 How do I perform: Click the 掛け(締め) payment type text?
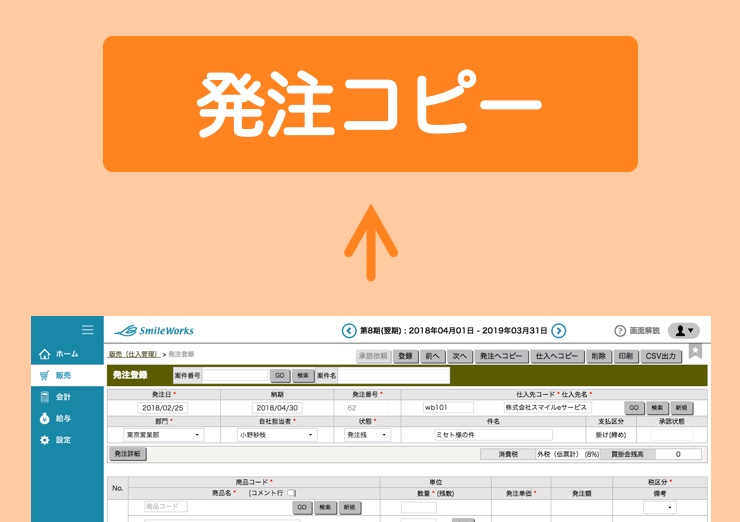click(611, 435)
